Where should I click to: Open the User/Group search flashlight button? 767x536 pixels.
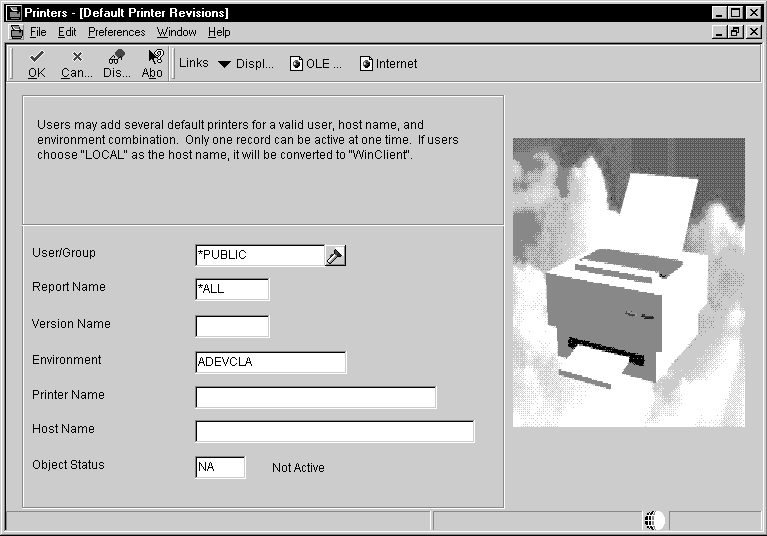tap(335, 256)
